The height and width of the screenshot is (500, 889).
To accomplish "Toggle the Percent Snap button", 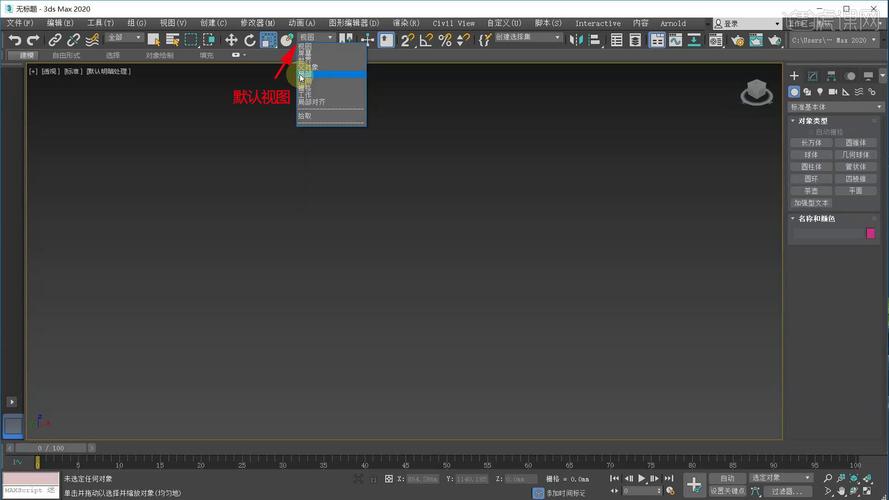I will (x=444, y=40).
